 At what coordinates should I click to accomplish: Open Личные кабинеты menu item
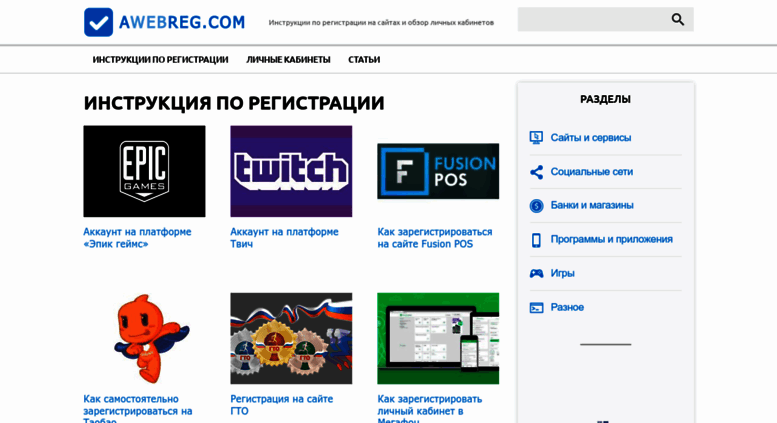pos(288,59)
